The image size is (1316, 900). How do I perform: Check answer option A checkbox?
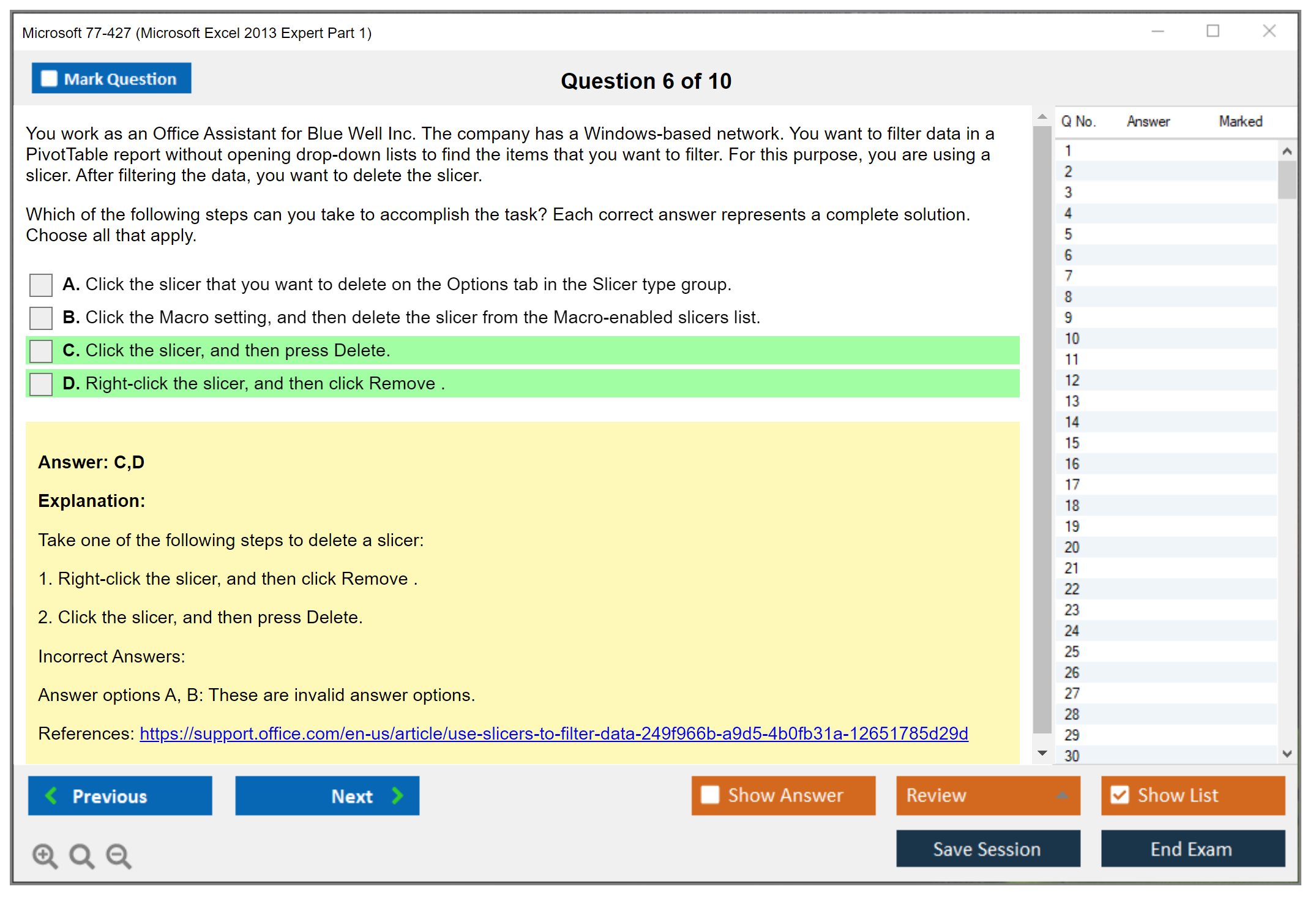(x=41, y=285)
